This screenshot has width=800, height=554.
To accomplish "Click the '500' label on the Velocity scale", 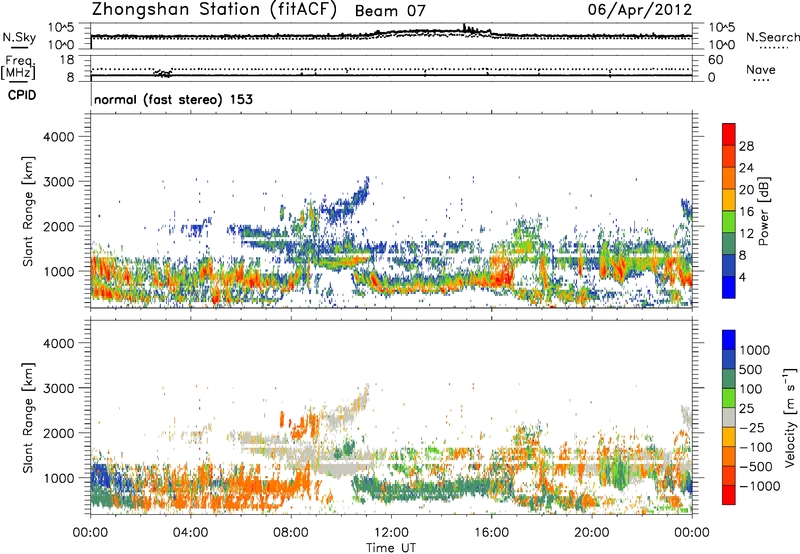I will click(750, 369).
